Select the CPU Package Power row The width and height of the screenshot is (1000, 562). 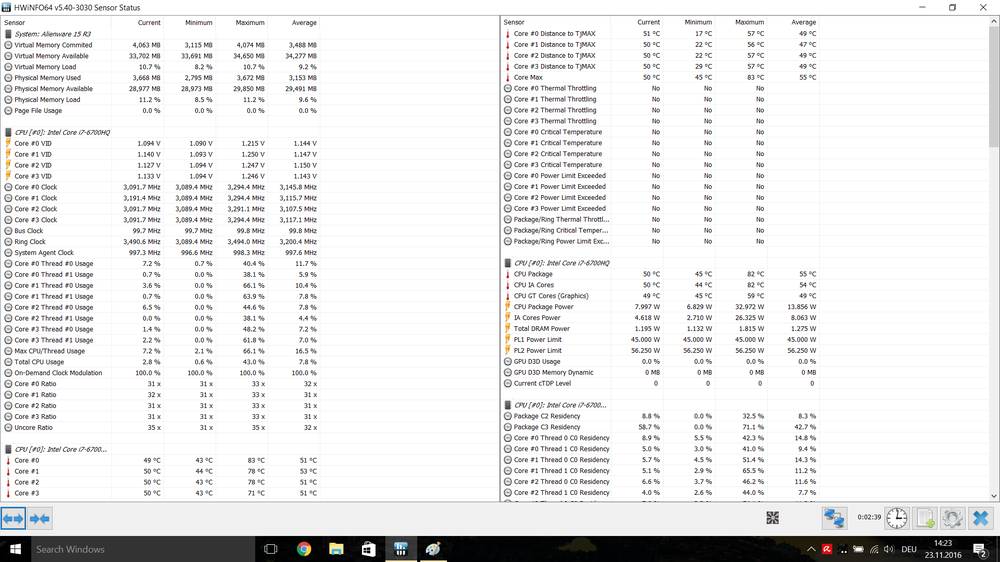pyautogui.click(x=543, y=307)
